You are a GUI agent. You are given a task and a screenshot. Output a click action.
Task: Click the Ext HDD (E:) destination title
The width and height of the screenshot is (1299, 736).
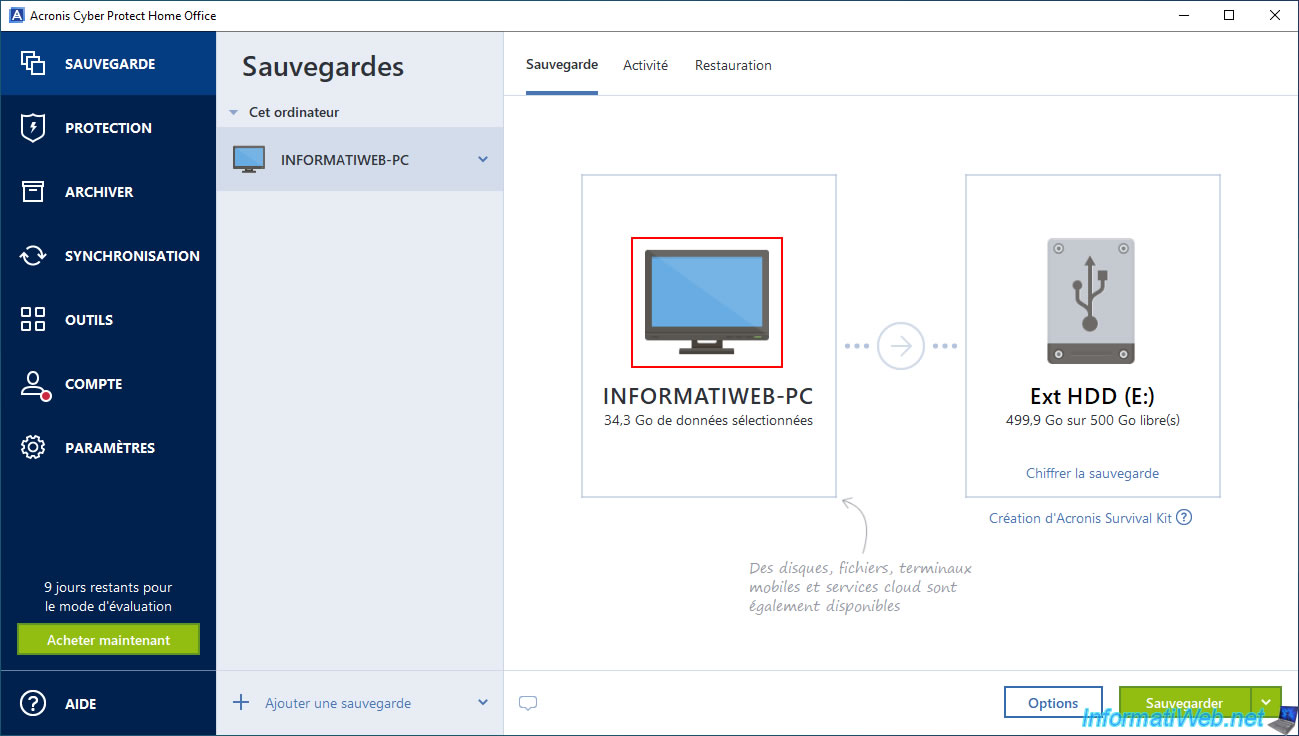1092,395
